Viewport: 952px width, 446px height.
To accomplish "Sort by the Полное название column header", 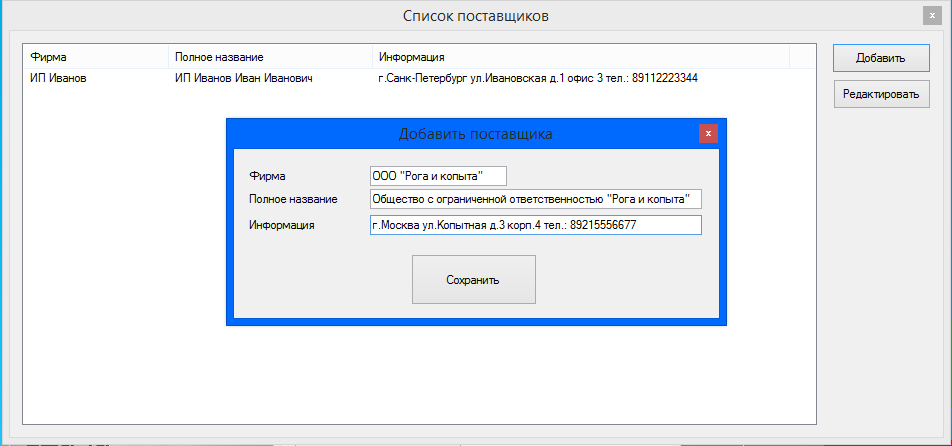I will click(x=270, y=57).
